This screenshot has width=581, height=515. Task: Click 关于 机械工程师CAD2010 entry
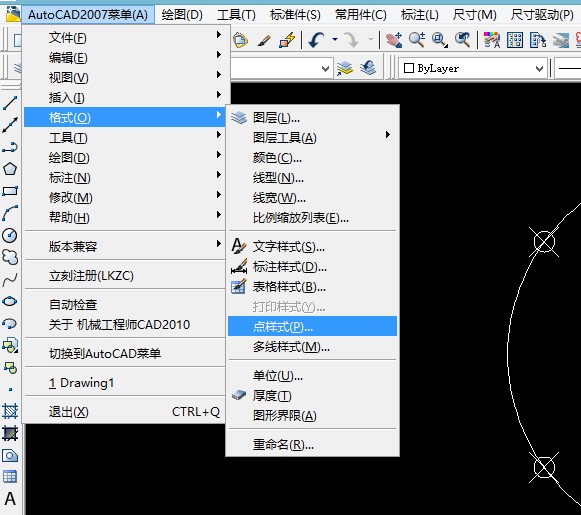point(124,324)
